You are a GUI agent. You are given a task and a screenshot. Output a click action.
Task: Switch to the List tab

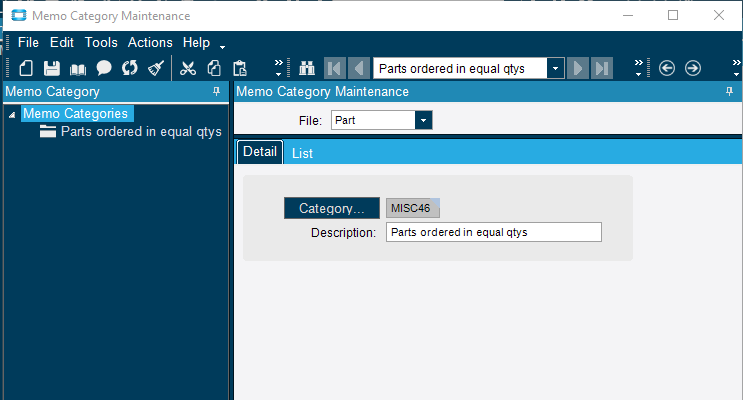[302, 153]
